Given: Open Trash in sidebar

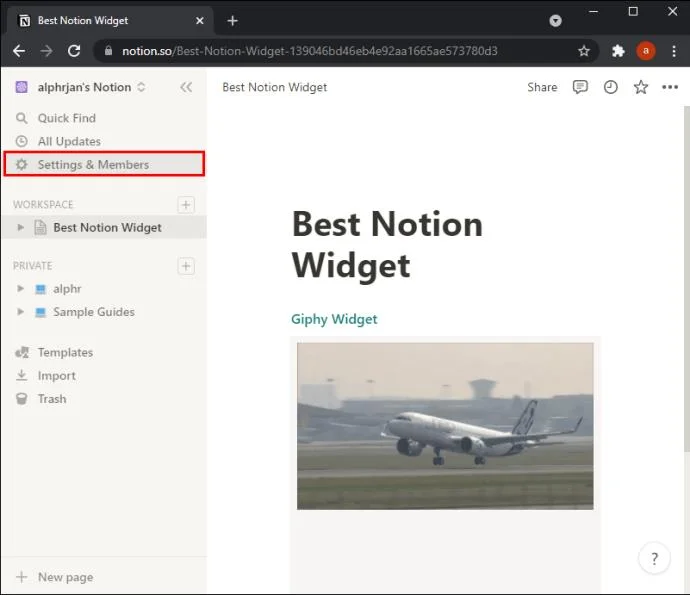Looking at the screenshot, I should 104,399.
